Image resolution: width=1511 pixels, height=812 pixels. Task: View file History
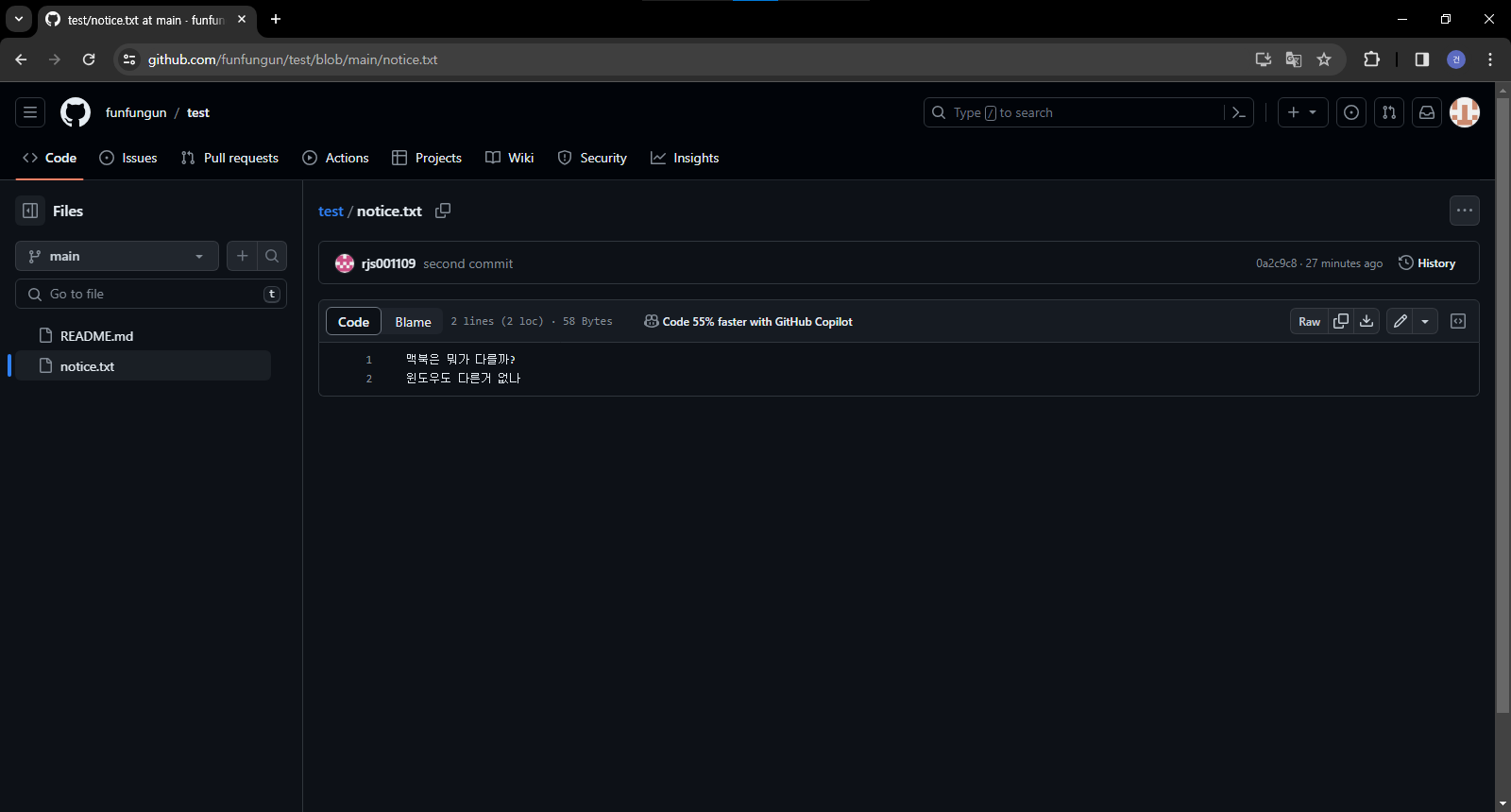[1427, 263]
